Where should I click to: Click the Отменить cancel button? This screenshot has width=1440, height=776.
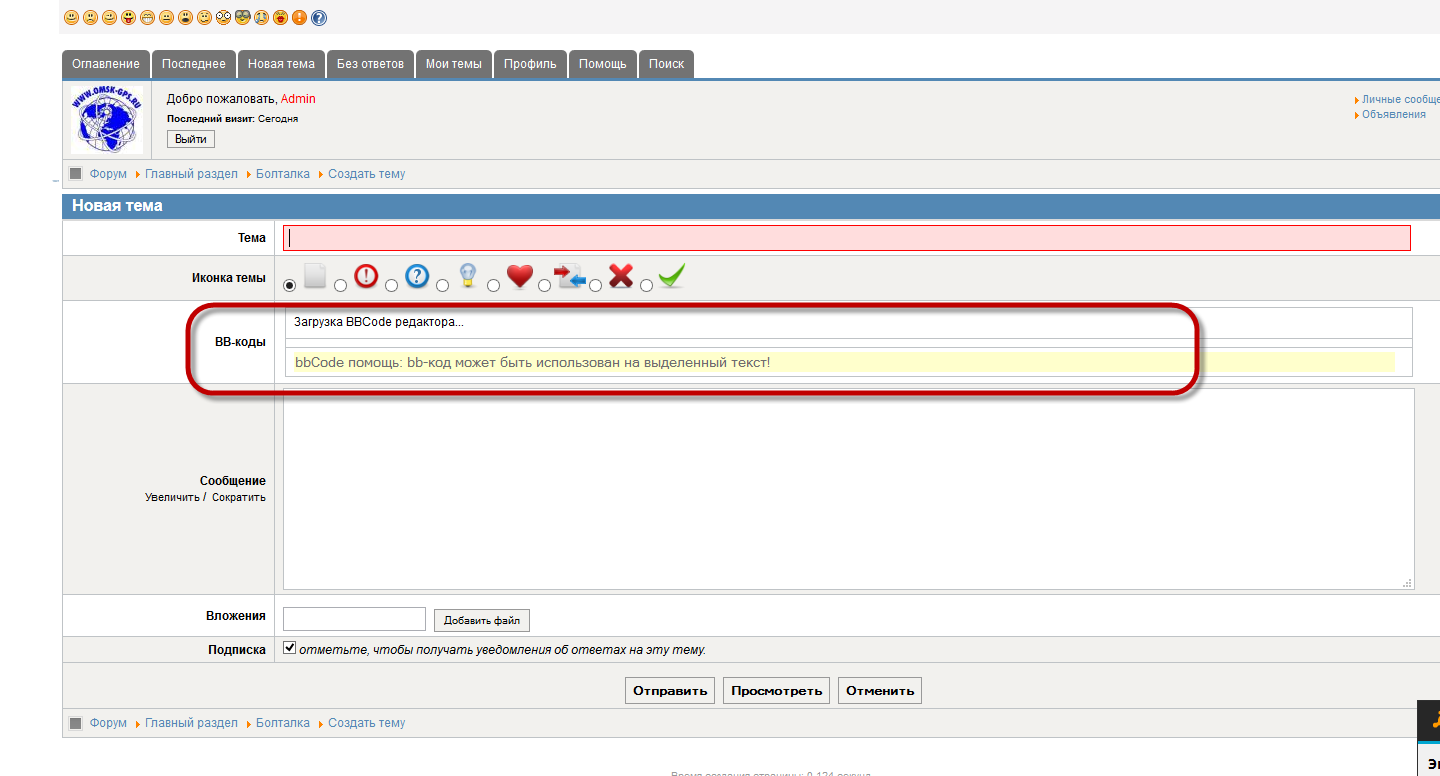pos(880,691)
